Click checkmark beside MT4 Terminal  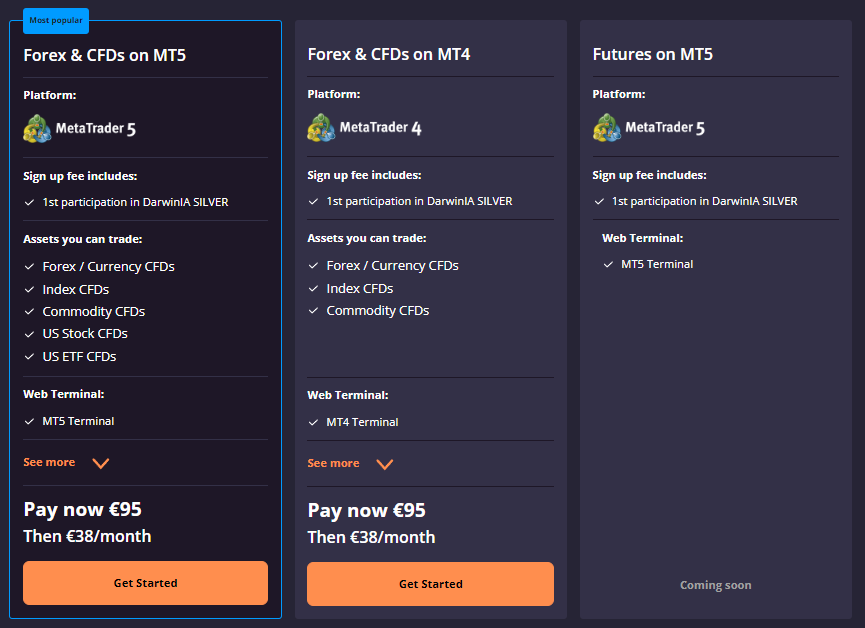coord(313,423)
